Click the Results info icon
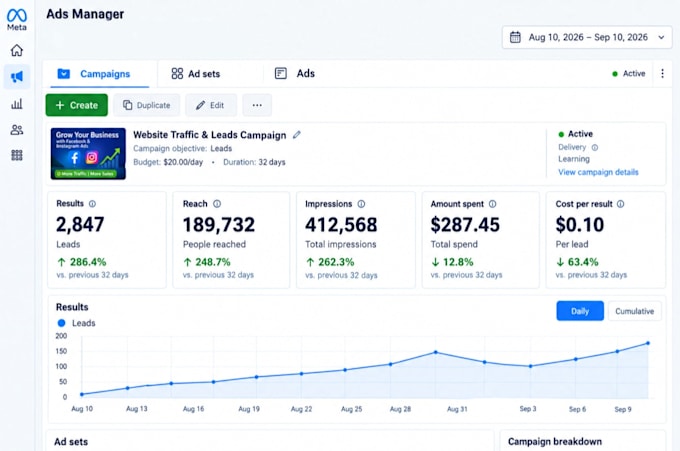The height and width of the screenshot is (451, 680). [92, 204]
